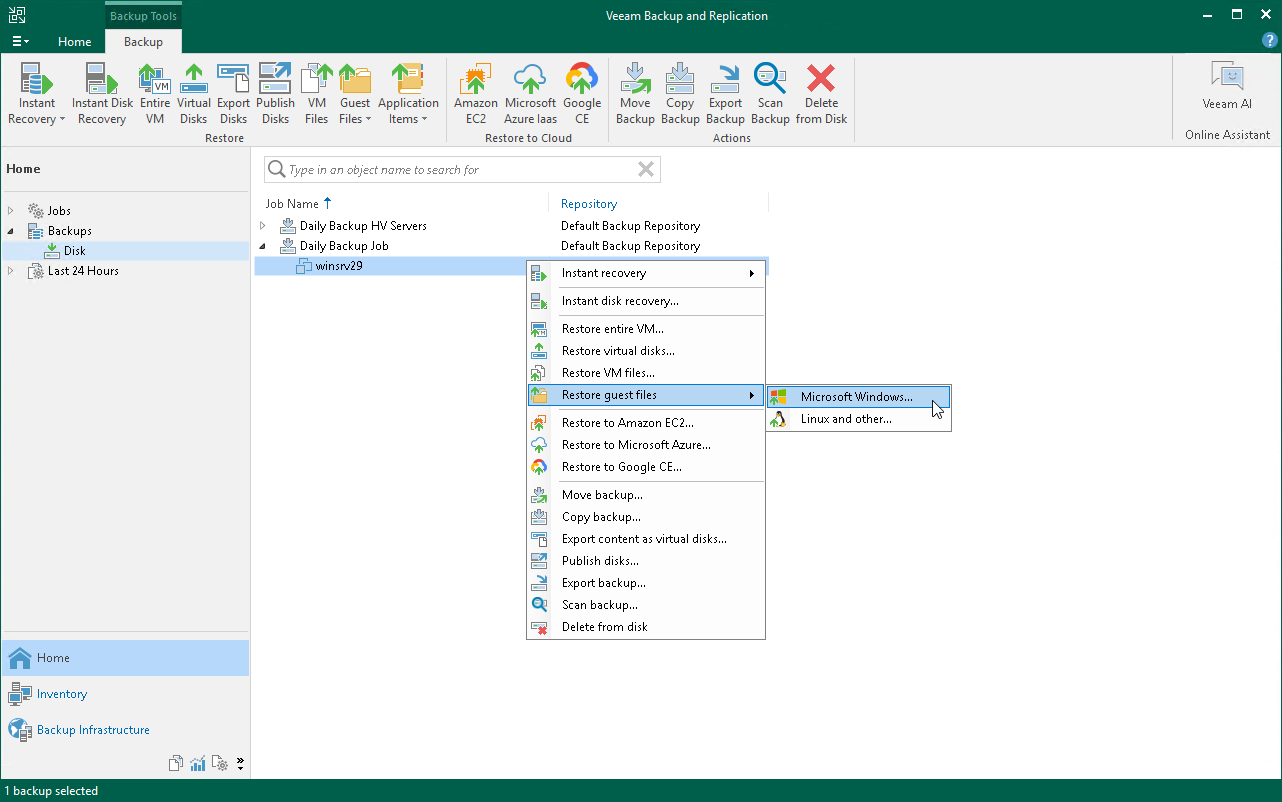Open the Backup Infrastructure view
The image size is (1282, 802).
[x=125, y=730]
